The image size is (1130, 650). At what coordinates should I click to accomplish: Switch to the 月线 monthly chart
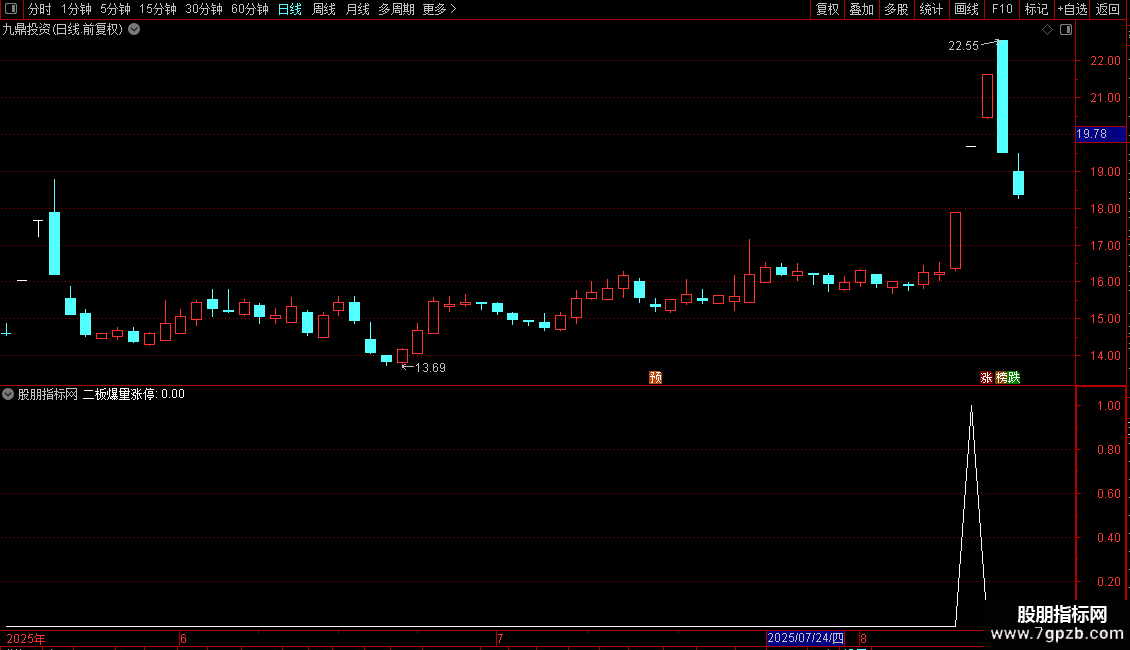(357, 9)
